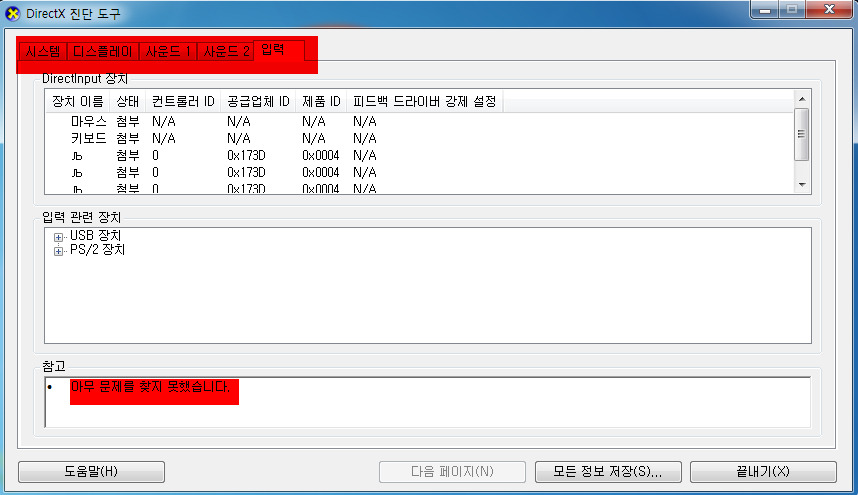Click the device list scrollbar up arrow
858x495 pixels.
pos(801,98)
